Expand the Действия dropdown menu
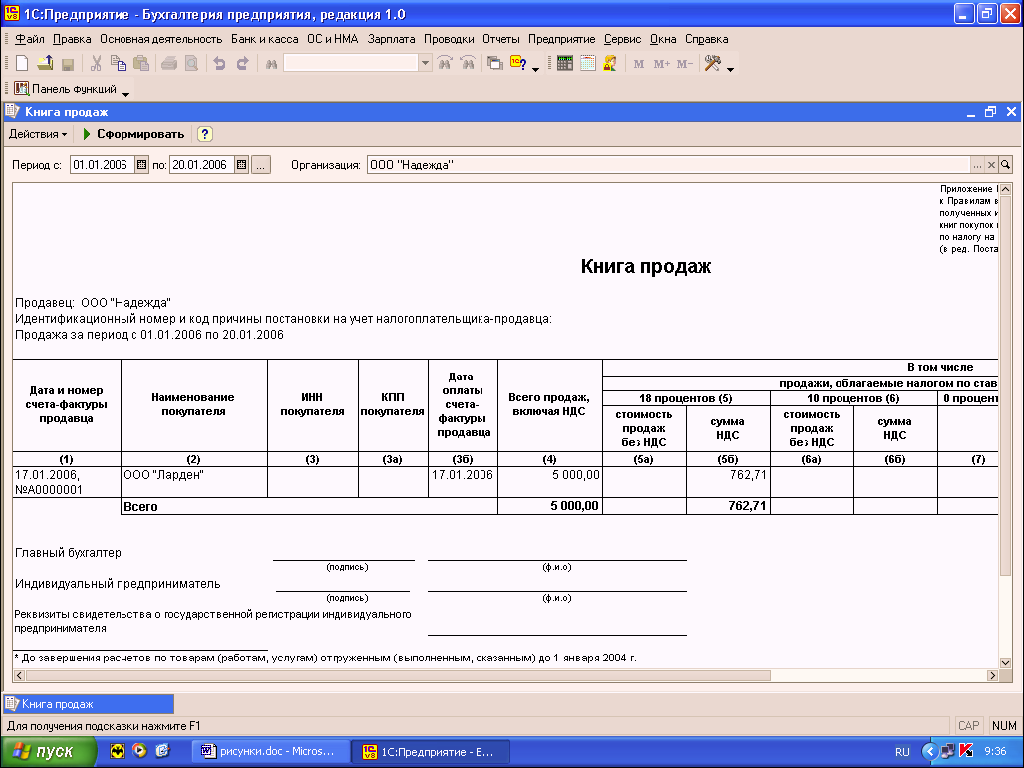Screen dimensions: 1024x768 coord(38,134)
